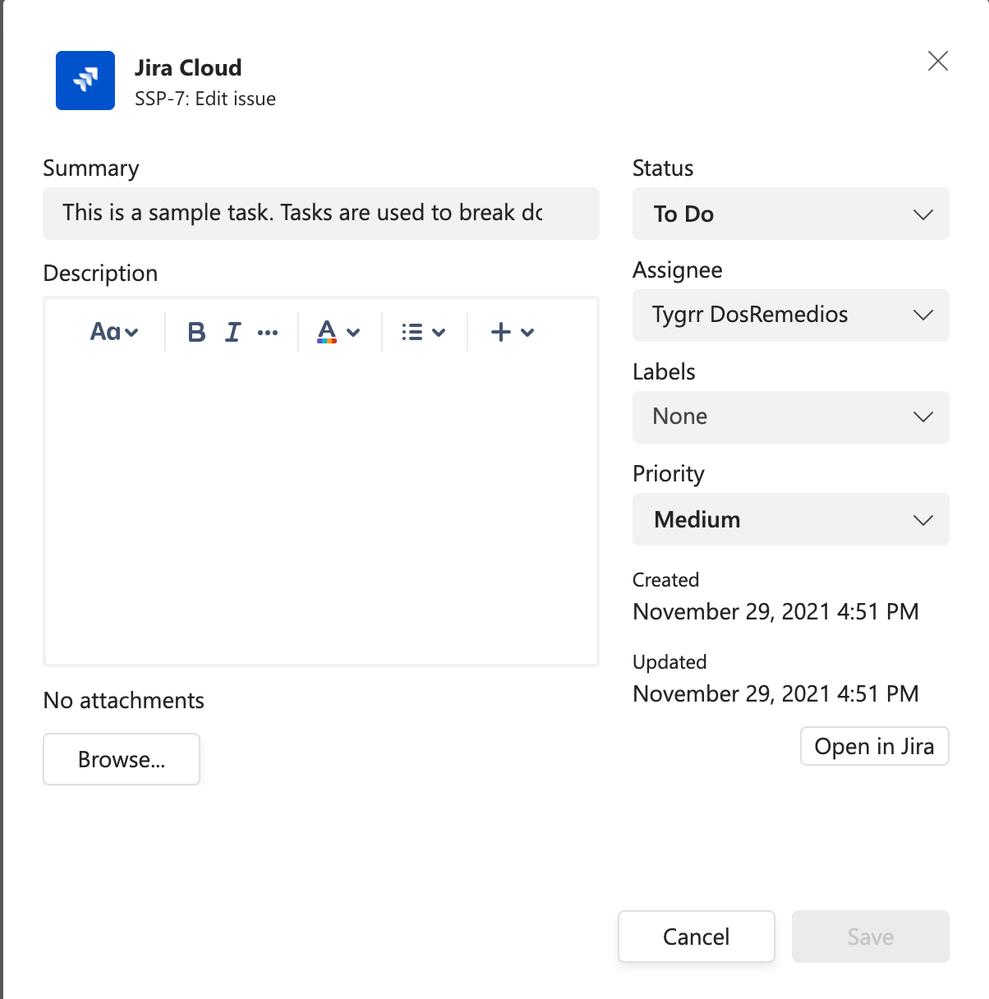Viewport: 989px width, 999px height.
Task: Toggle bold formatting in description
Action: point(196,332)
